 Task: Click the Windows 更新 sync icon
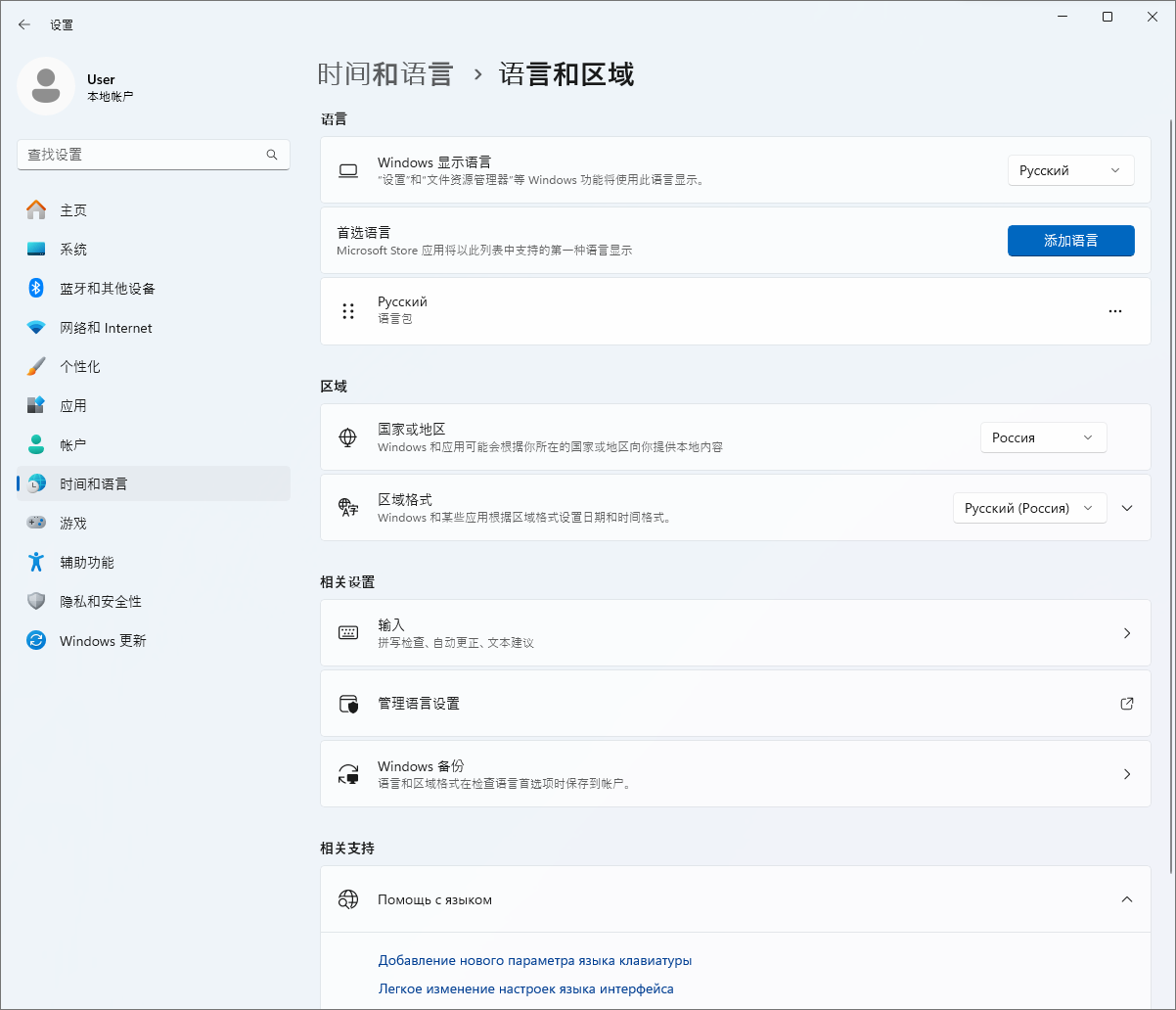36,640
